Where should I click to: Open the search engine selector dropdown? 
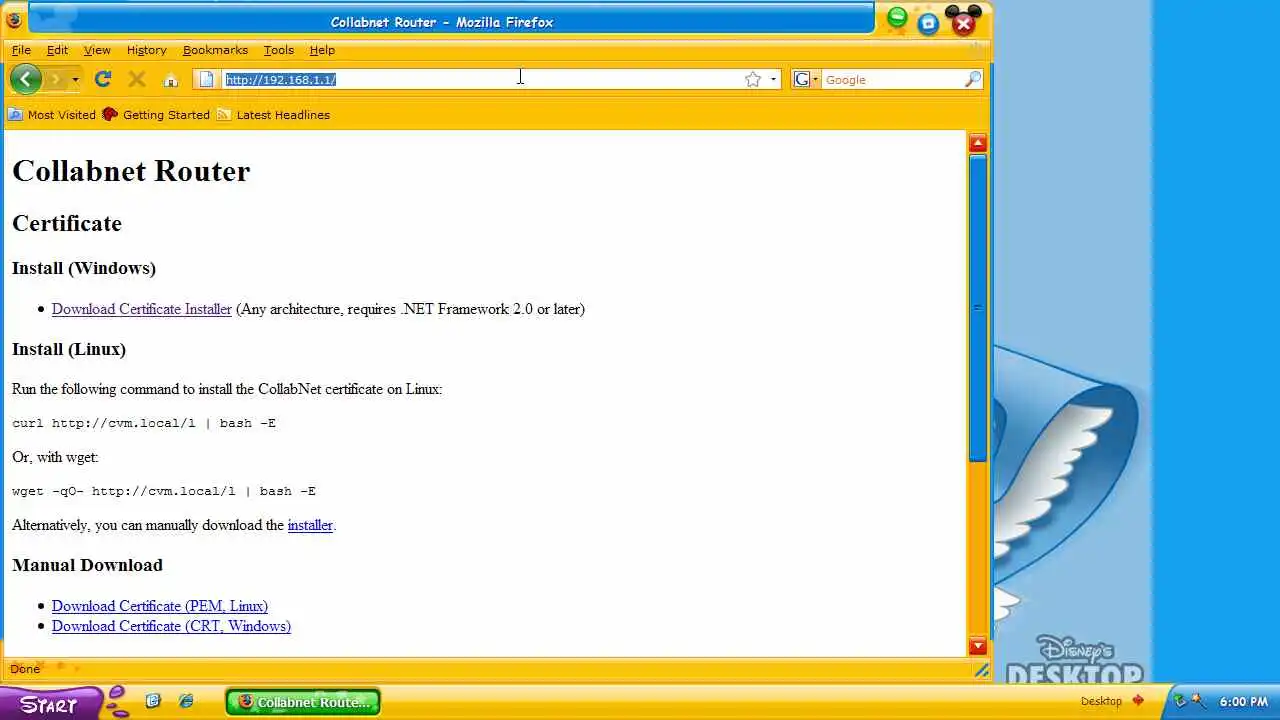pos(806,79)
